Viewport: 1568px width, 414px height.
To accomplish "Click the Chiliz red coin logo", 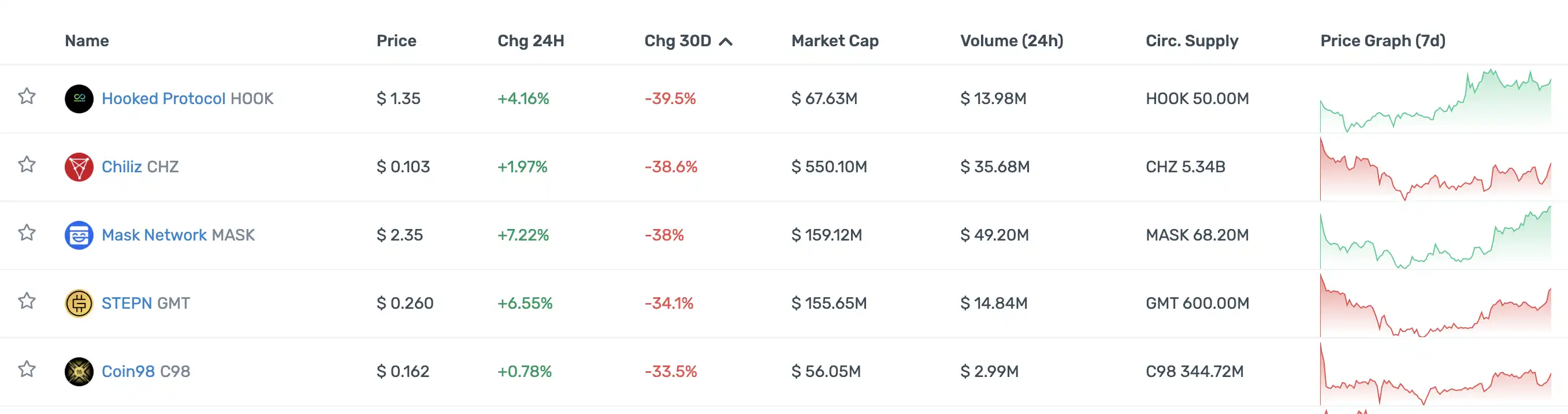I will tap(79, 167).
